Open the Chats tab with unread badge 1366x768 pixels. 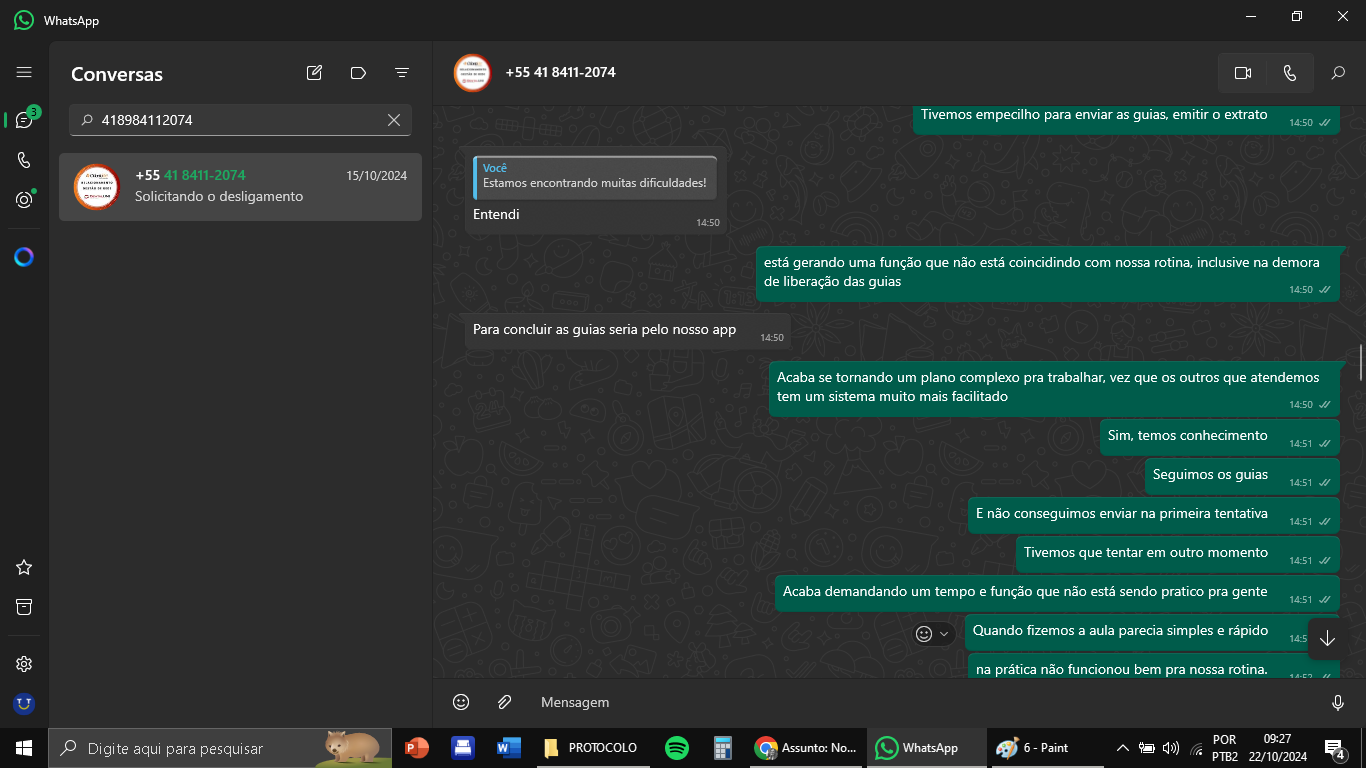click(x=25, y=120)
